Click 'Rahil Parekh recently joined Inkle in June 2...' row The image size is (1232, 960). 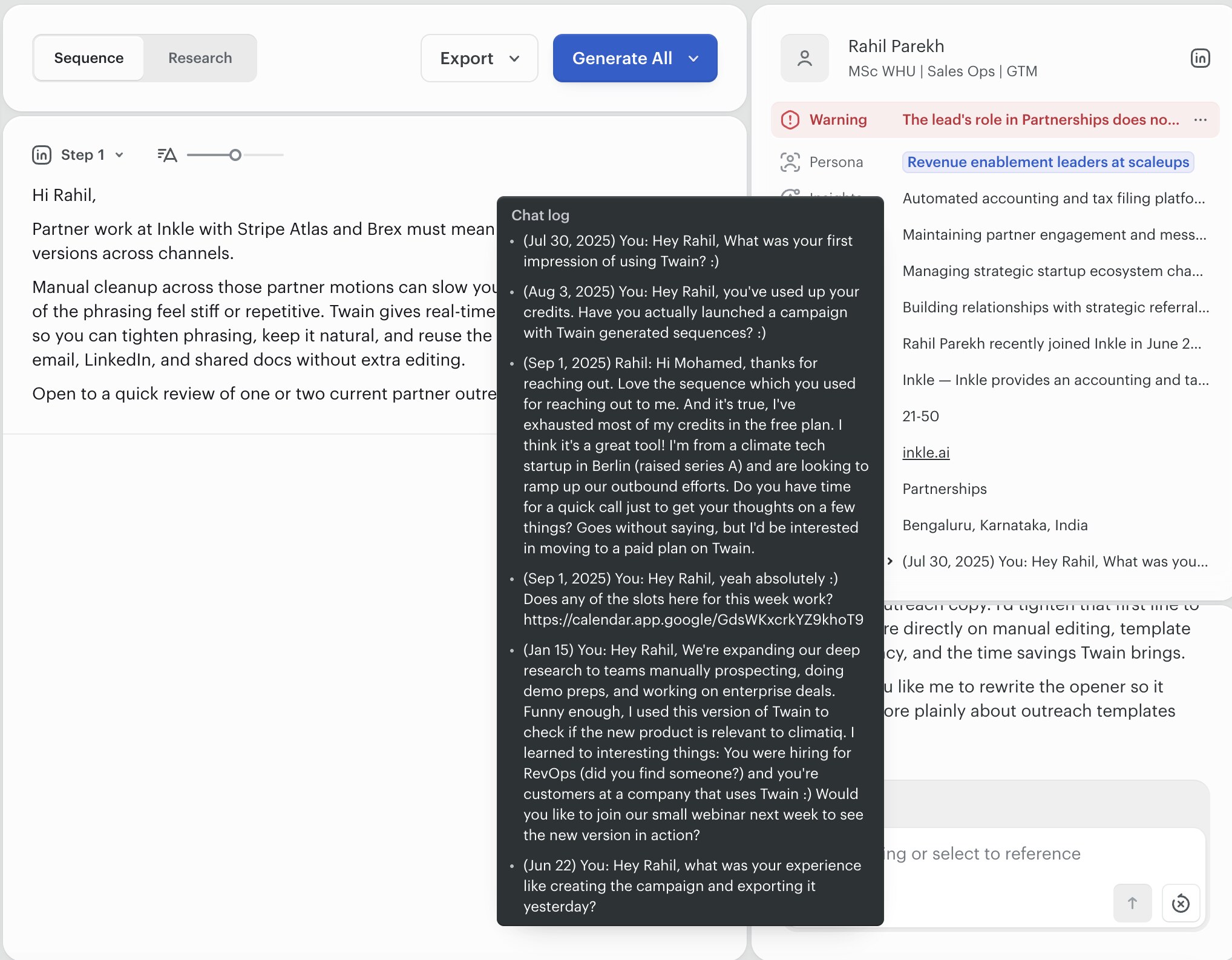coord(1052,344)
